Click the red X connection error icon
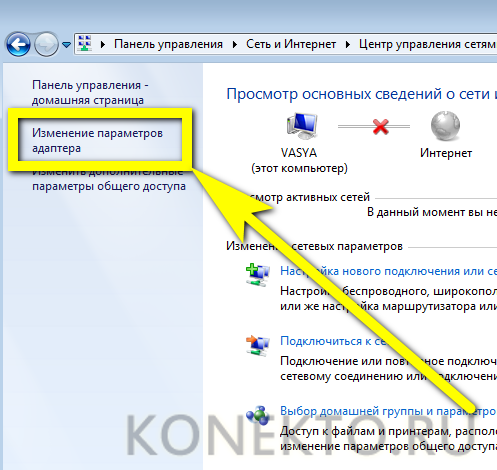The image size is (497, 470). 381,126
